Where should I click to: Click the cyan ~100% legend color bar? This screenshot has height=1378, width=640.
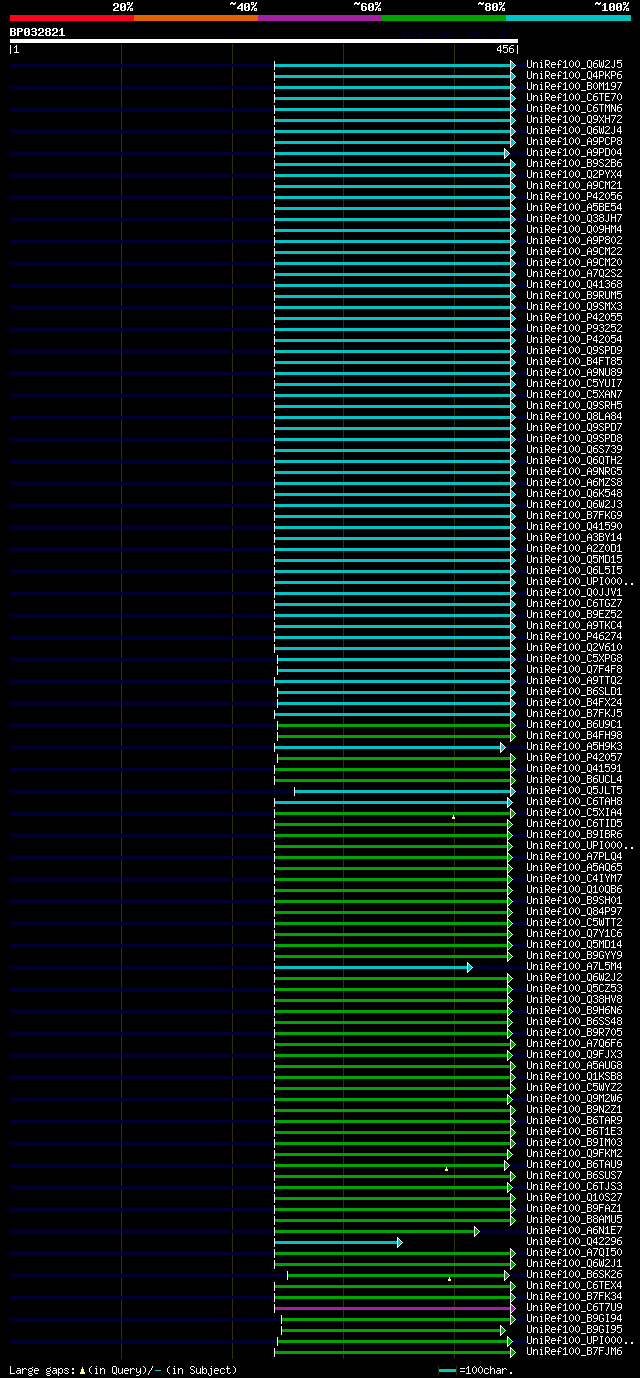pyautogui.click(x=567, y=18)
